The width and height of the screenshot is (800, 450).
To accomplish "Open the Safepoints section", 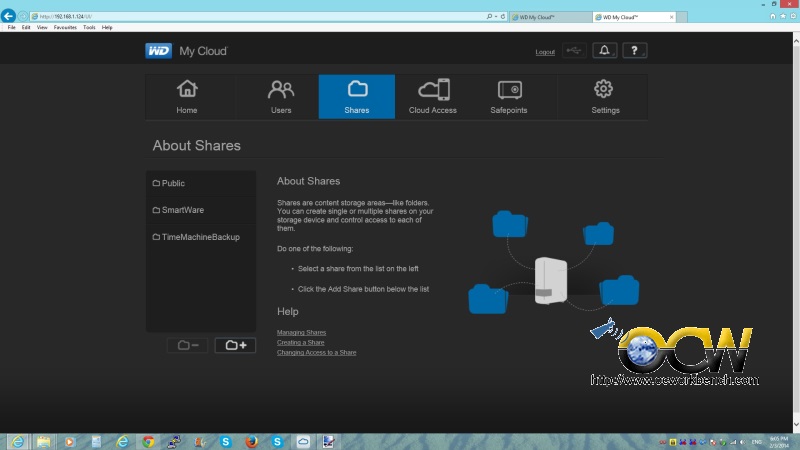I will [x=509, y=97].
